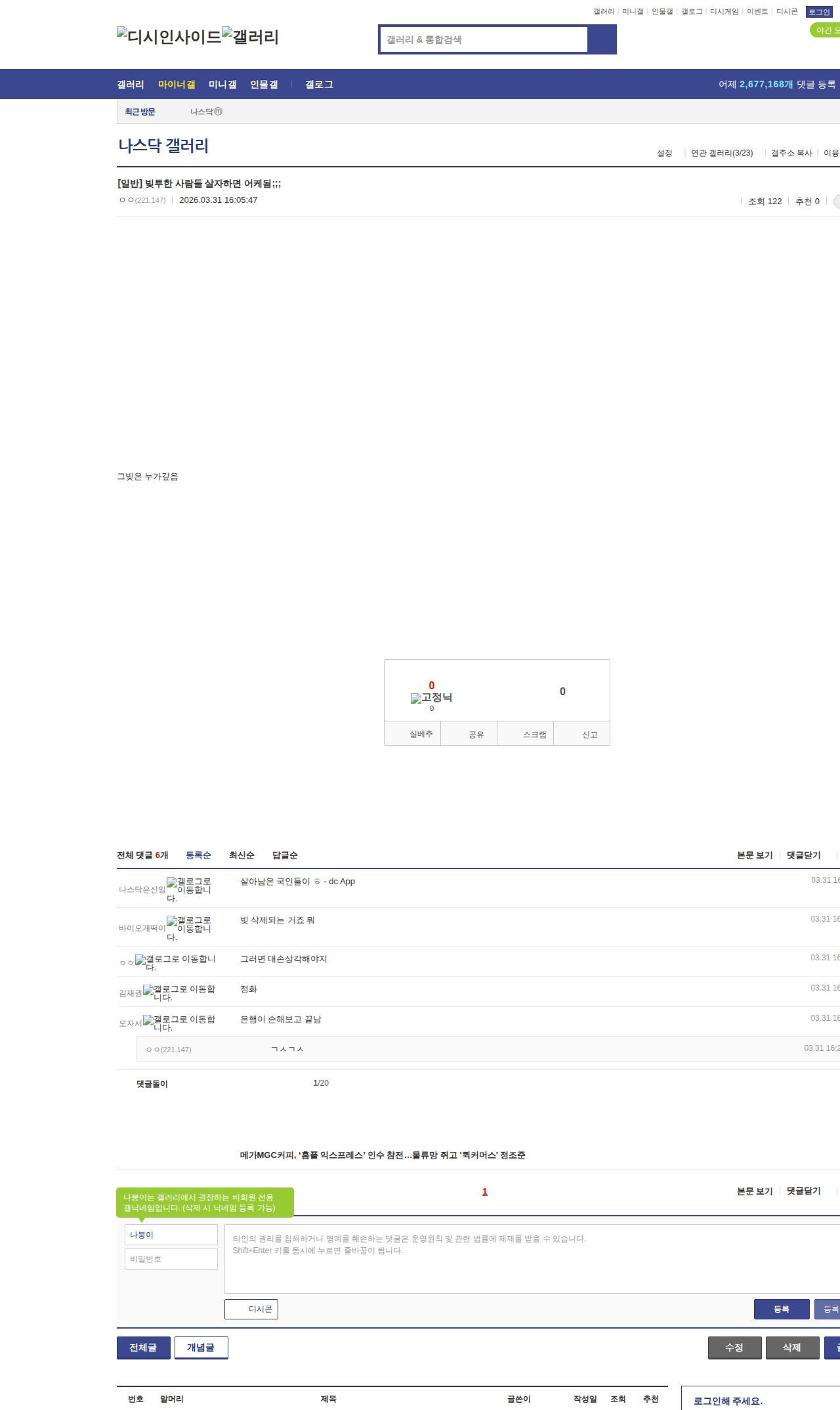Viewport: 840px width, 1410px height.
Task: Open 마이너갤 in the navigation bar
Action: tap(177, 84)
